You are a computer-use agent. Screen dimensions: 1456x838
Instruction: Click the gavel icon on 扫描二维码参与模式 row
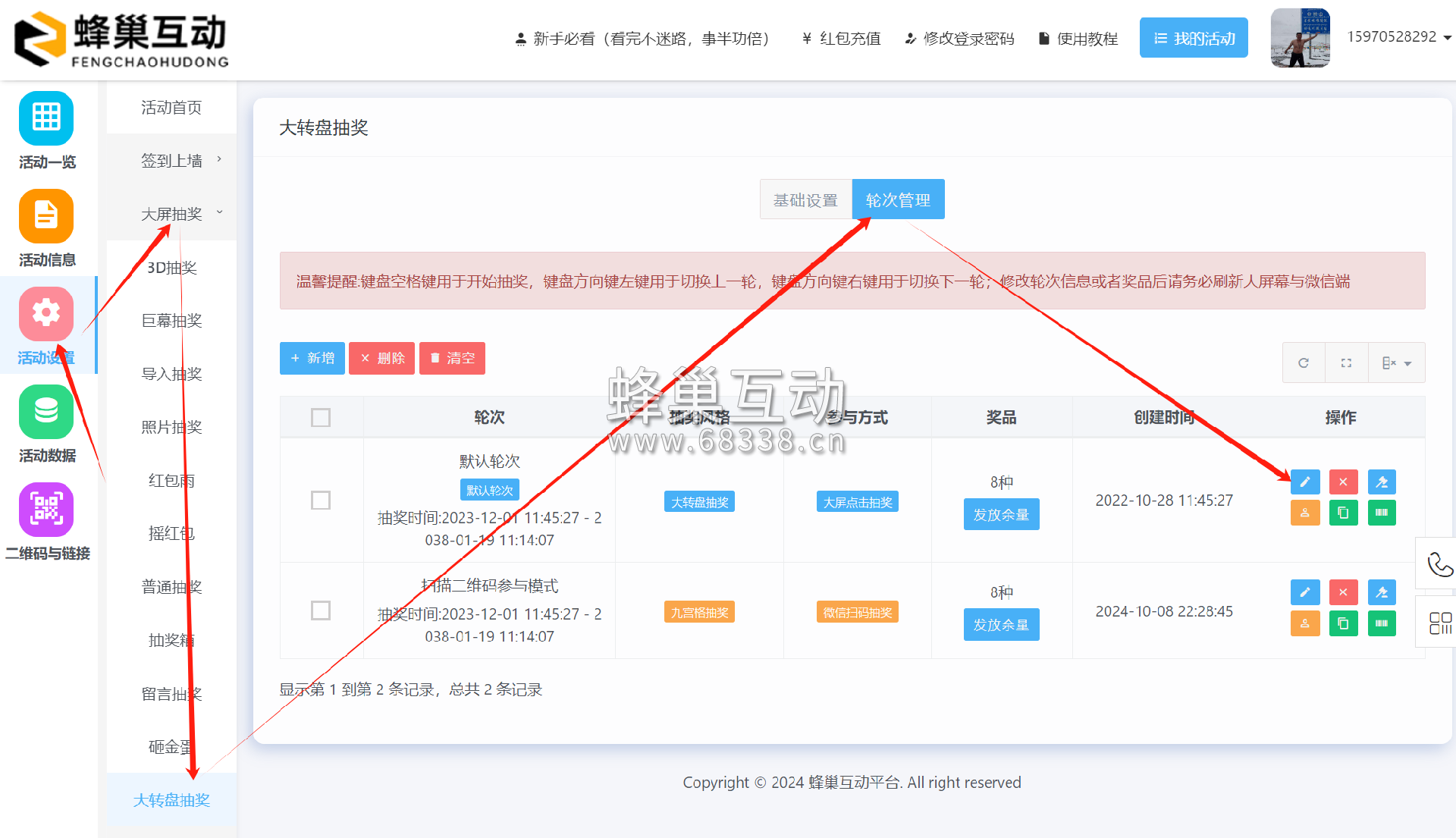[x=1382, y=592]
